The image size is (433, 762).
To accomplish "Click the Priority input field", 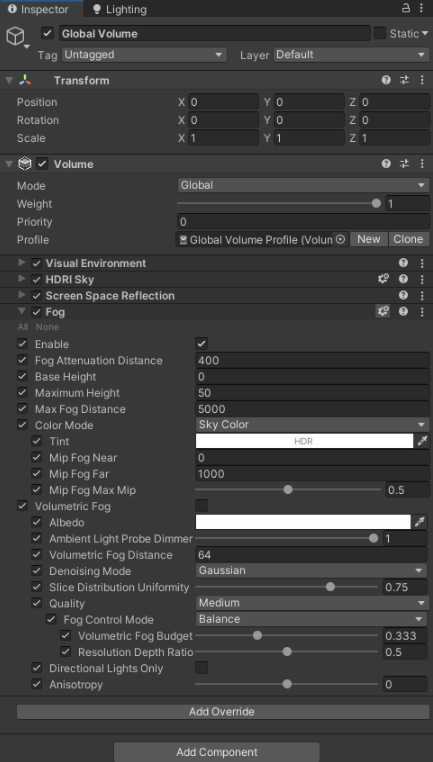I will (x=303, y=222).
